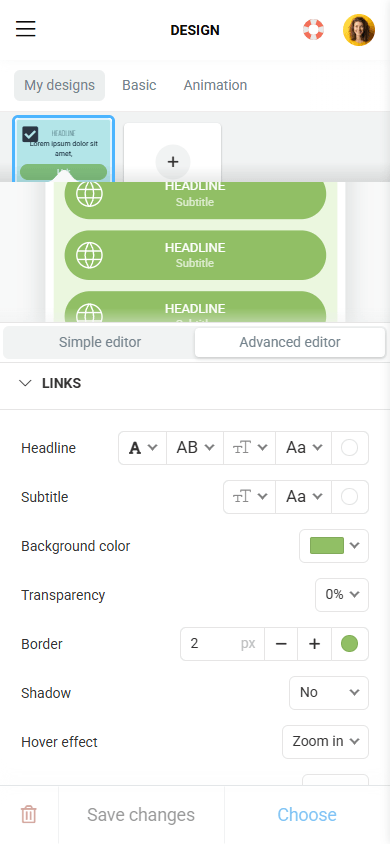The height and width of the screenshot is (844, 390).
Task: Click the Choose button
Action: 307,814
